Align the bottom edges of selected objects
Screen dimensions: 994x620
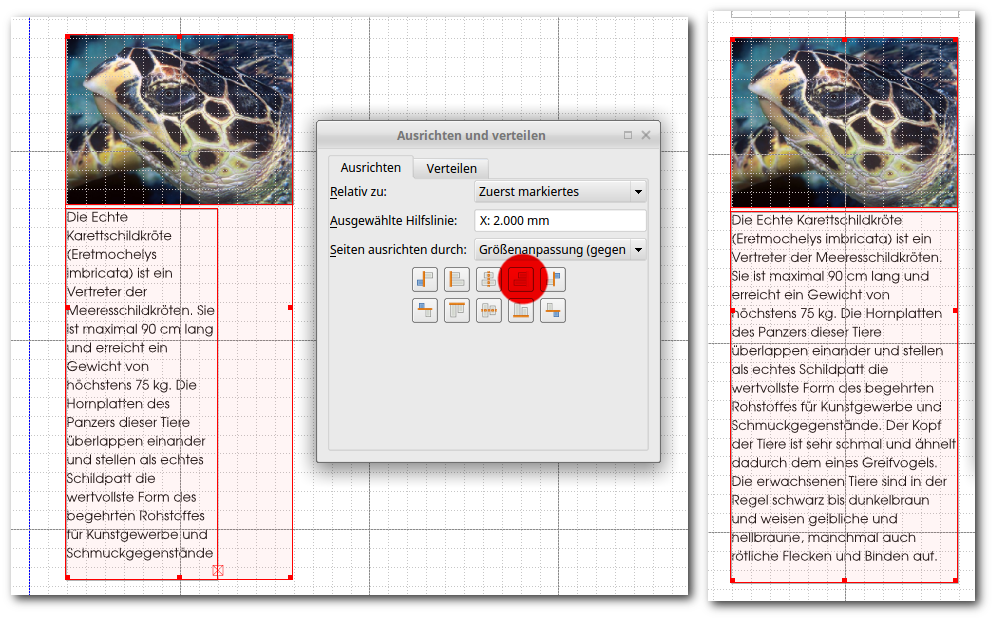coord(521,311)
